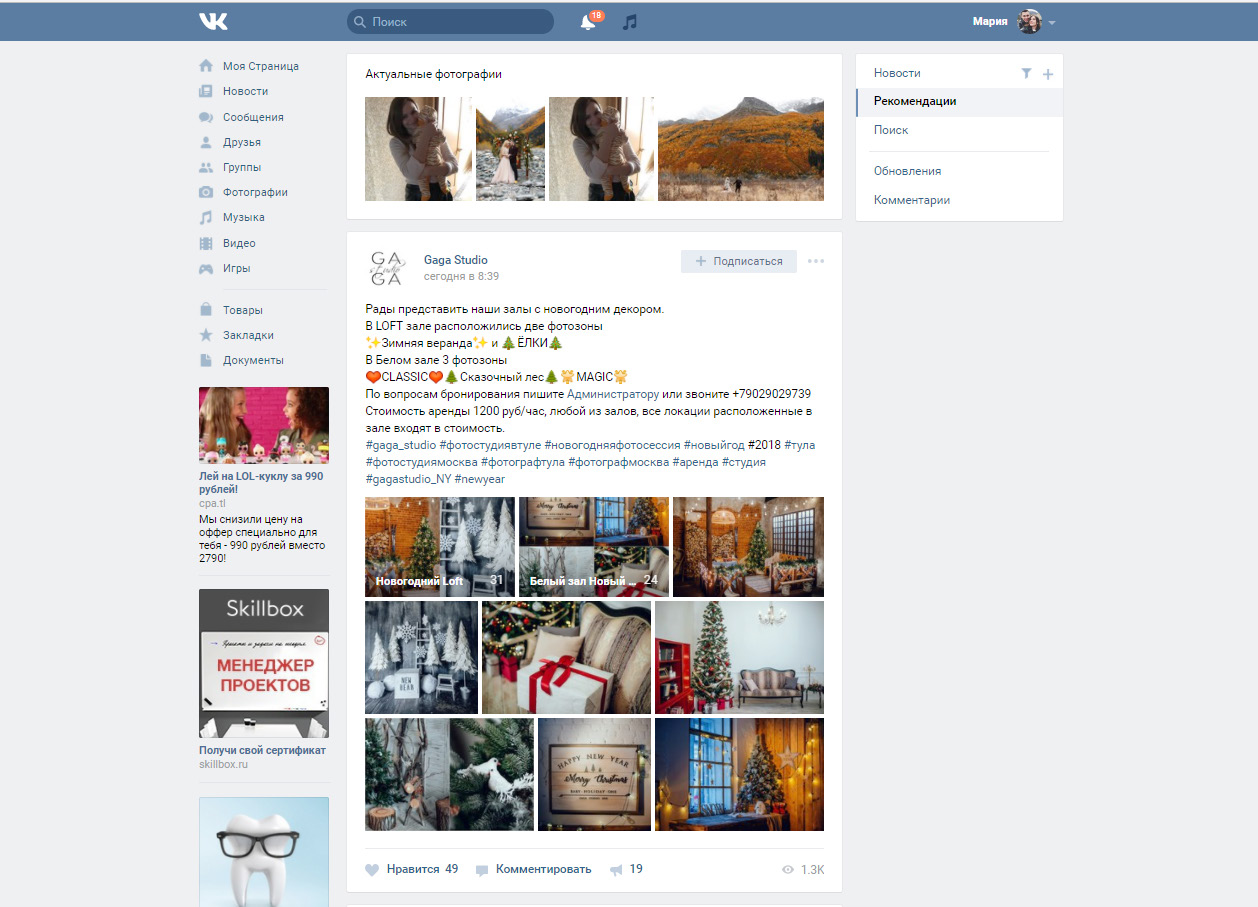This screenshot has height=907, width=1258.
Task: Click the Gaga Studio logo avatar
Action: click(387, 268)
